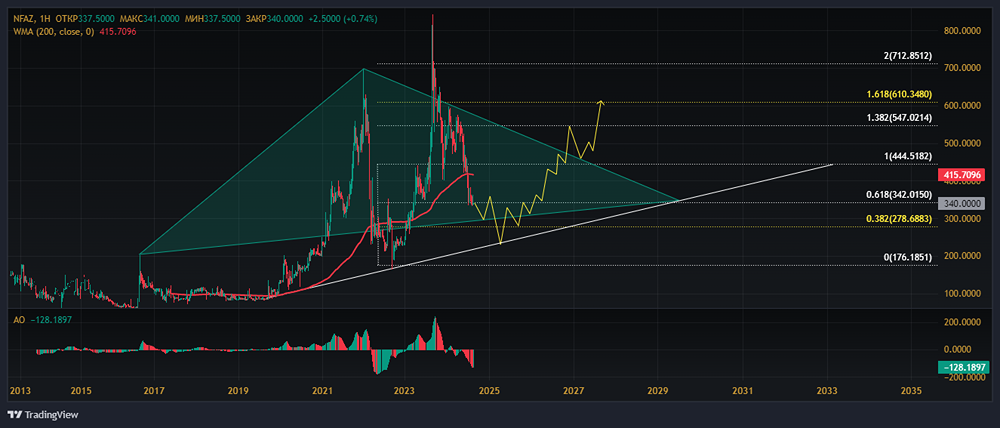Click the 2035 time axis label
The width and height of the screenshot is (1000, 428).
pyautogui.click(x=911, y=390)
